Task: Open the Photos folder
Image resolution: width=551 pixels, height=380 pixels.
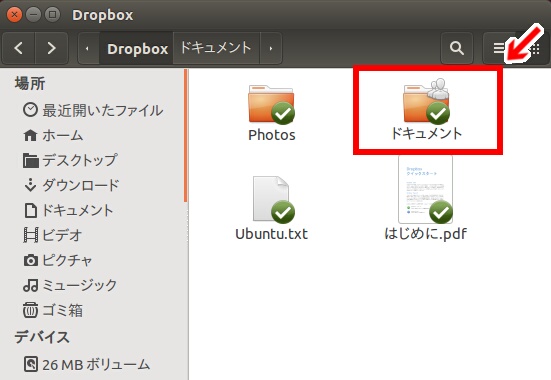Action: click(x=271, y=112)
